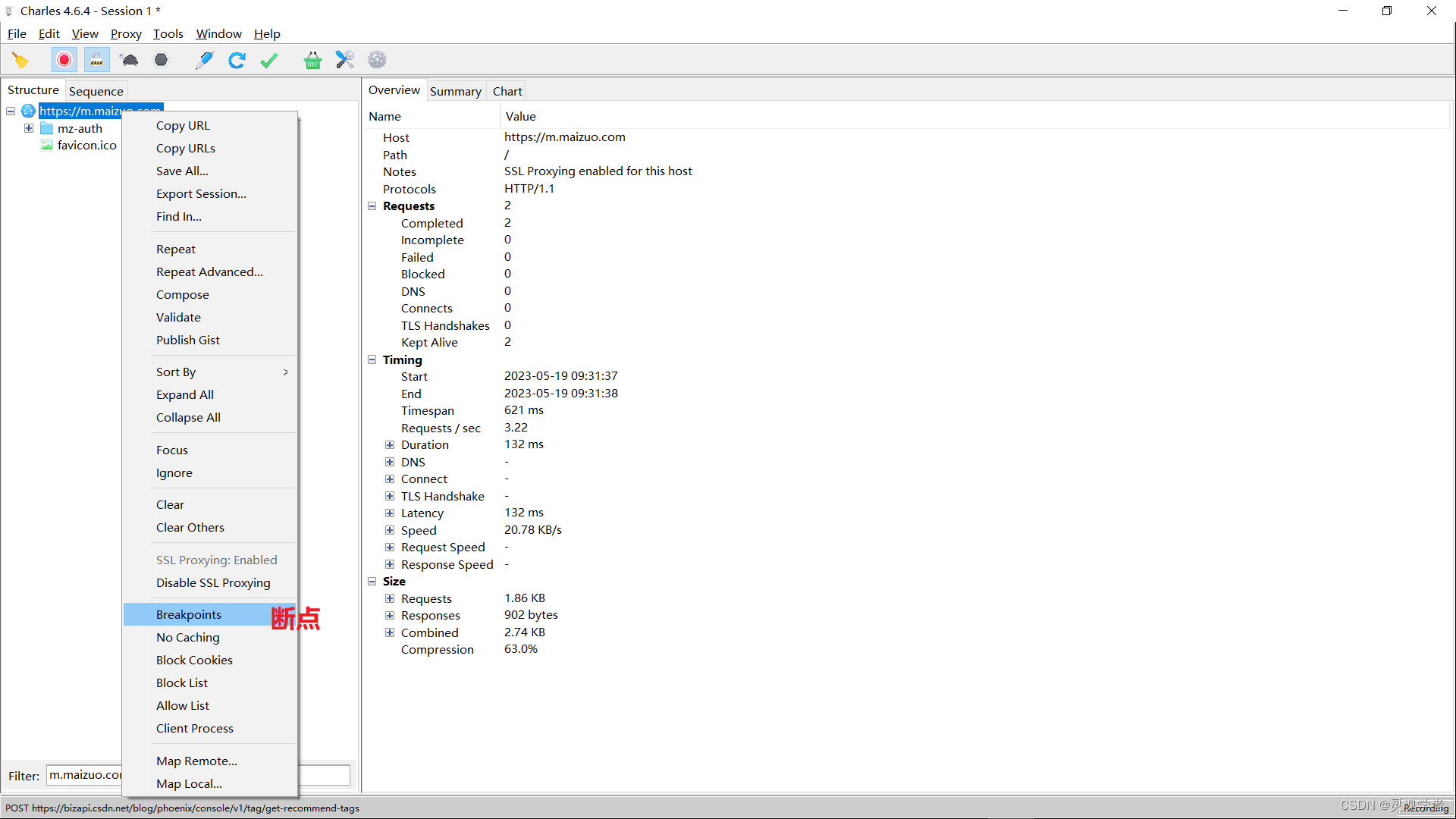Open the tools wrench icon

[x=345, y=60]
